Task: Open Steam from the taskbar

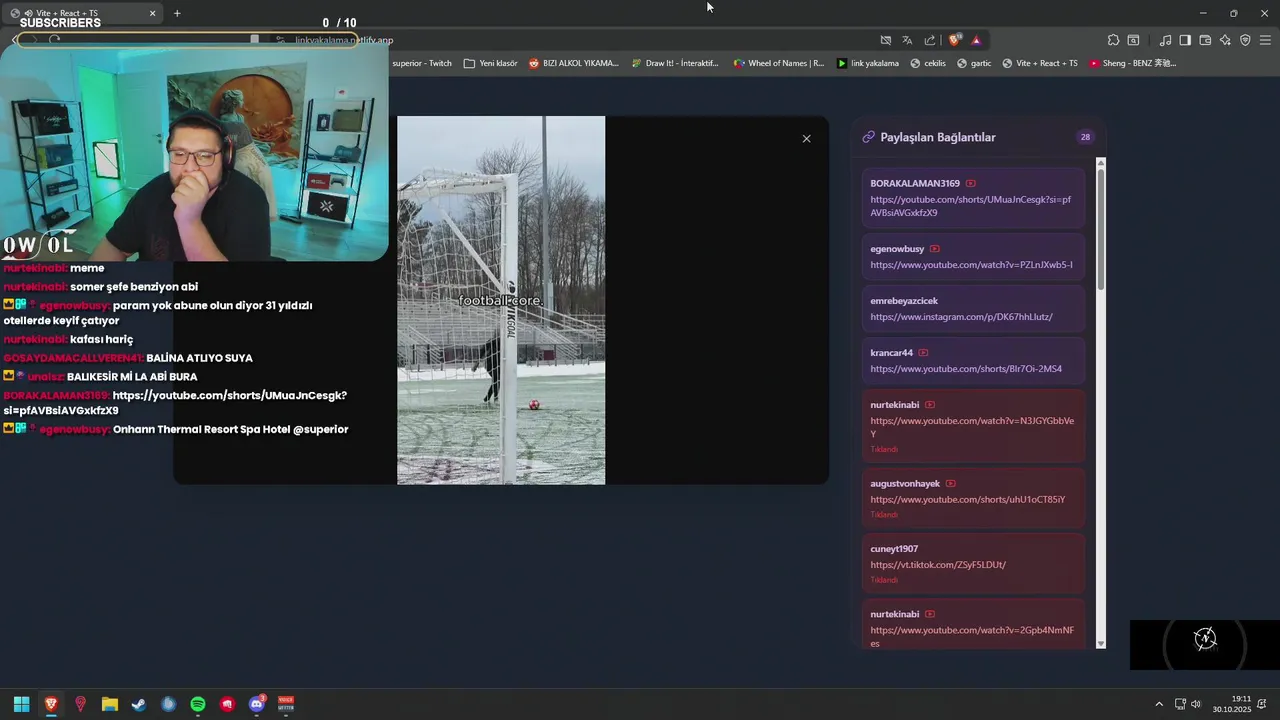Action: [139, 704]
